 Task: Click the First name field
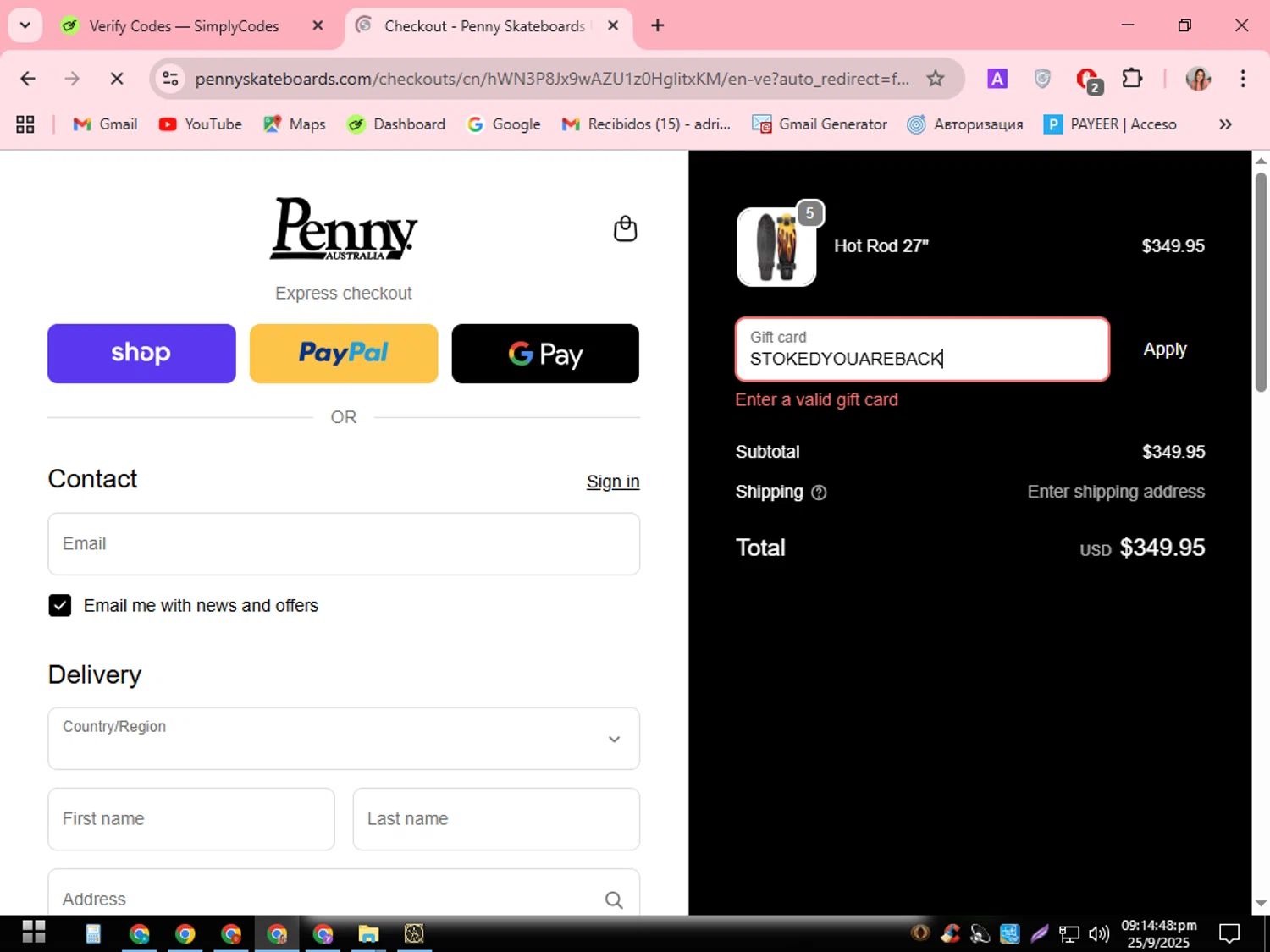click(191, 819)
